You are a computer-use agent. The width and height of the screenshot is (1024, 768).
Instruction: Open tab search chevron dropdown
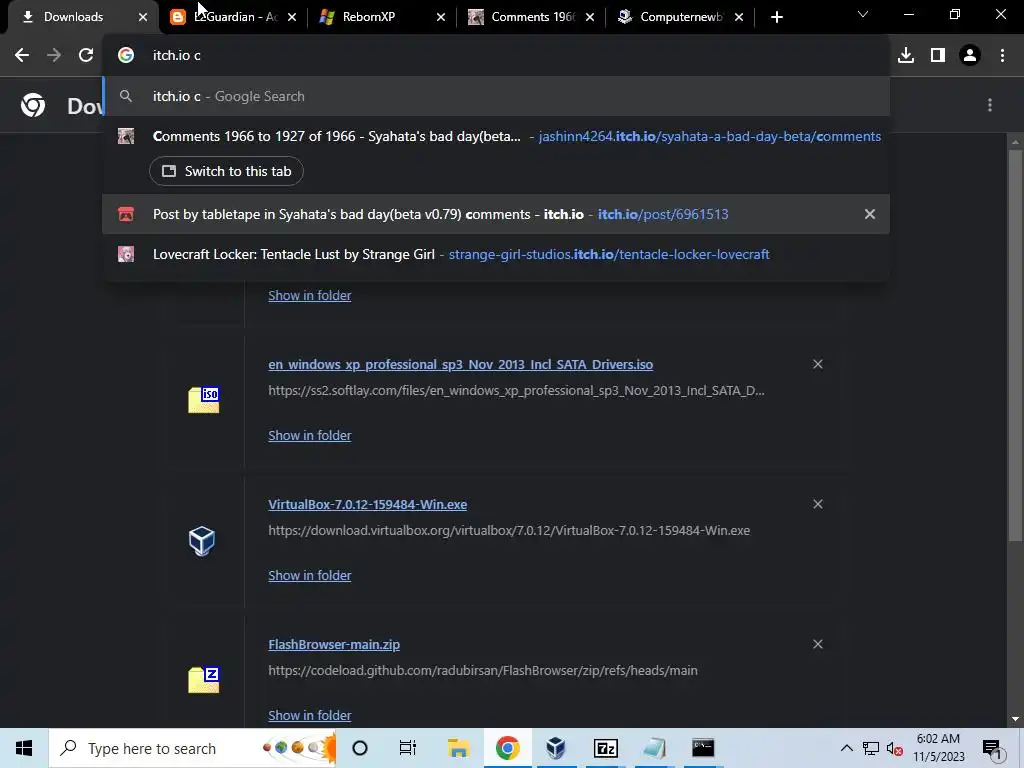click(x=863, y=14)
